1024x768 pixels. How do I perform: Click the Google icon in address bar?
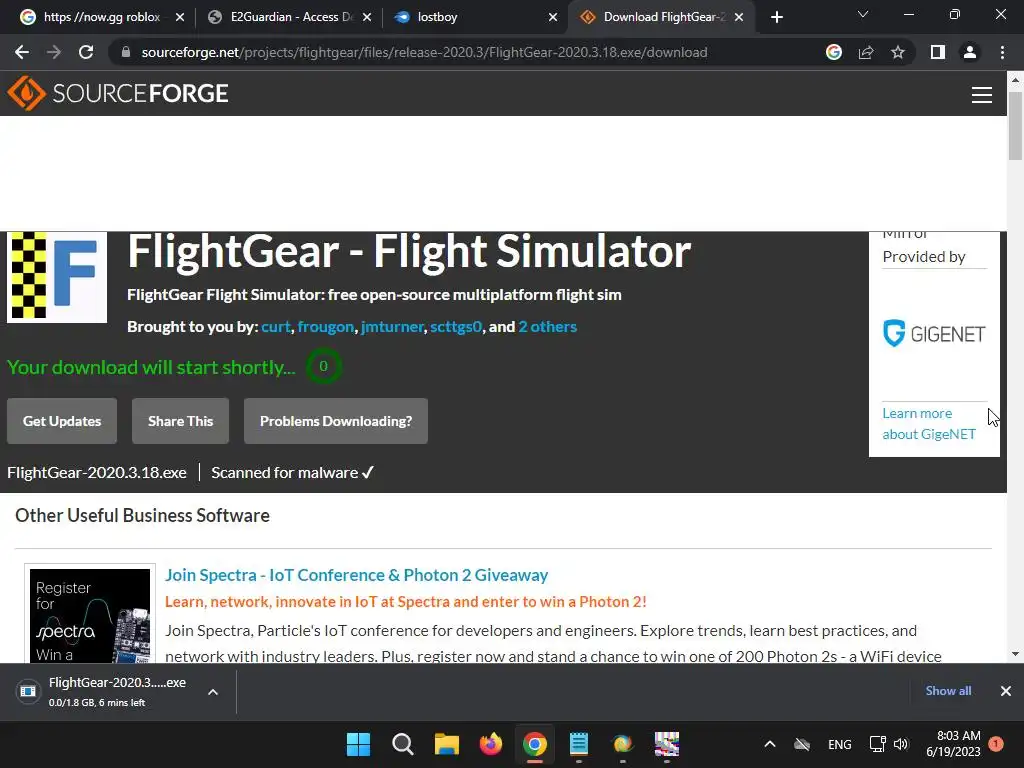point(834,52)
